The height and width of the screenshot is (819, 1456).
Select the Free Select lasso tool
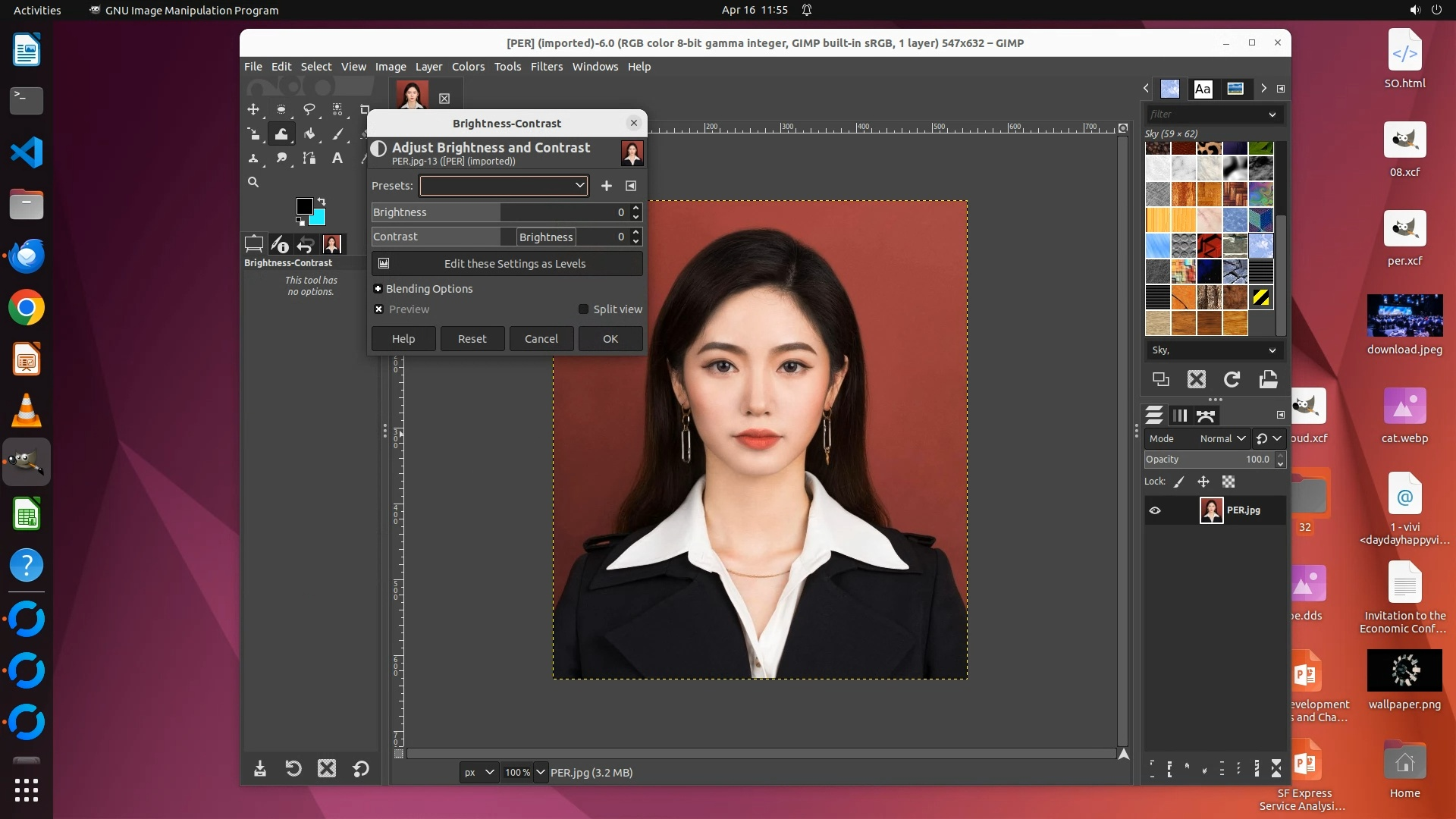click(x=309, y=109)
